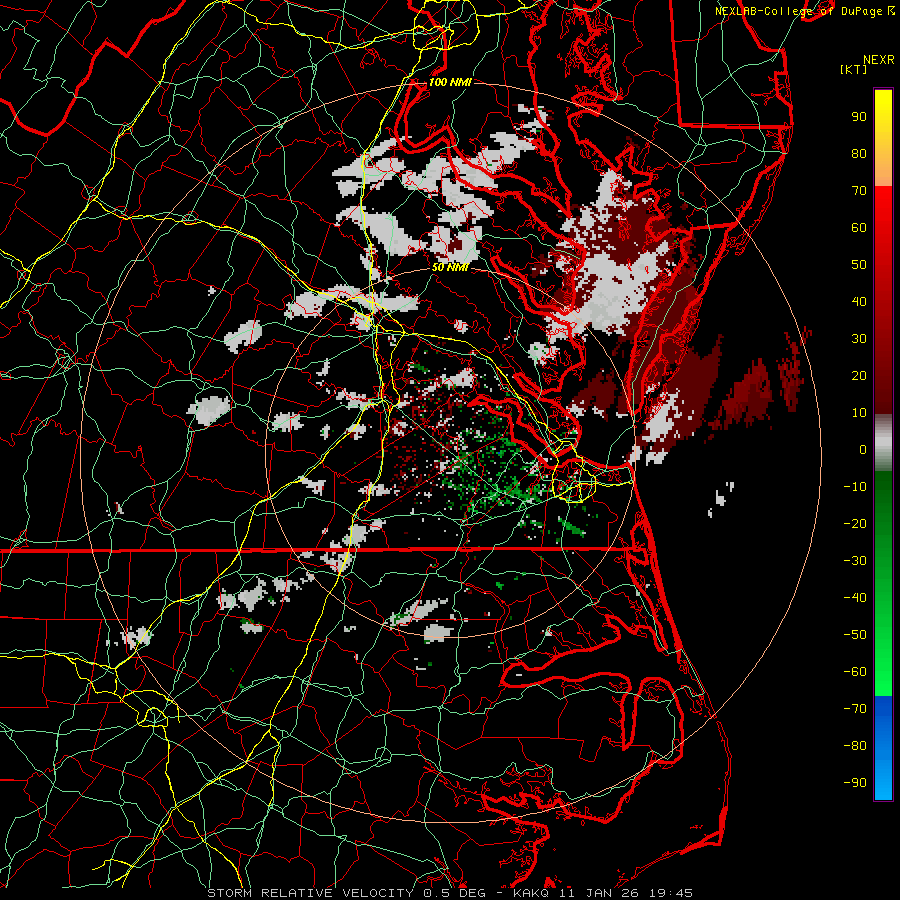Select the "70" value on the velocity scale
The image size is (900, 900).
click(x=859, y=191)
